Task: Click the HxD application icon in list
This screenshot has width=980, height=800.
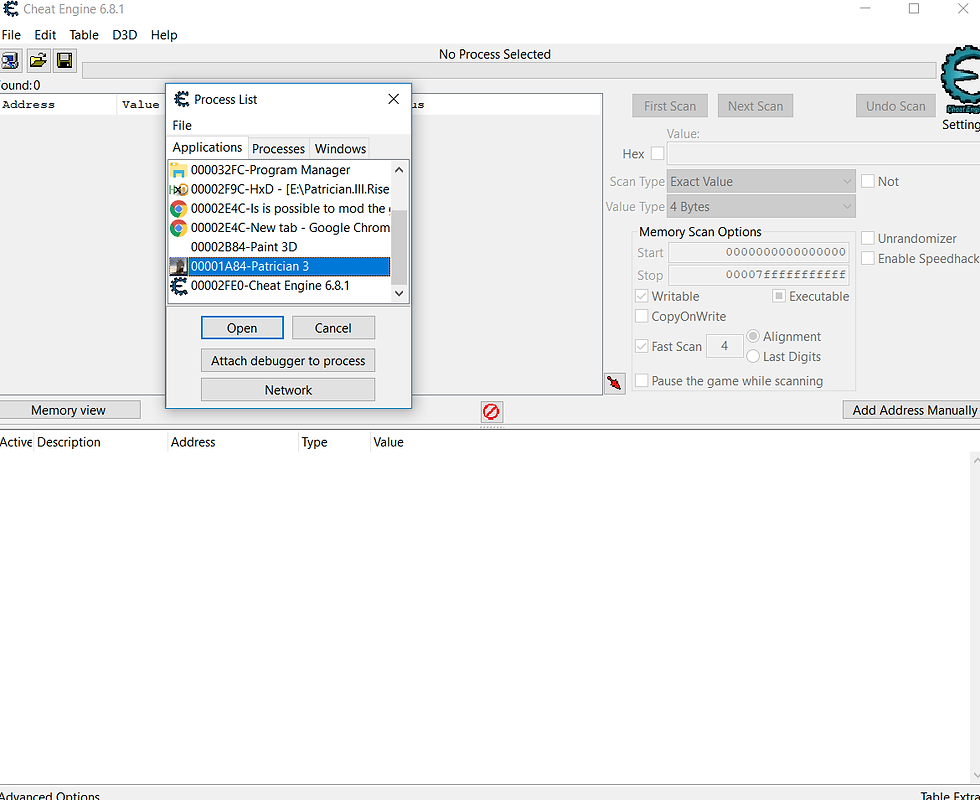Action: click(x=179, y=189)
